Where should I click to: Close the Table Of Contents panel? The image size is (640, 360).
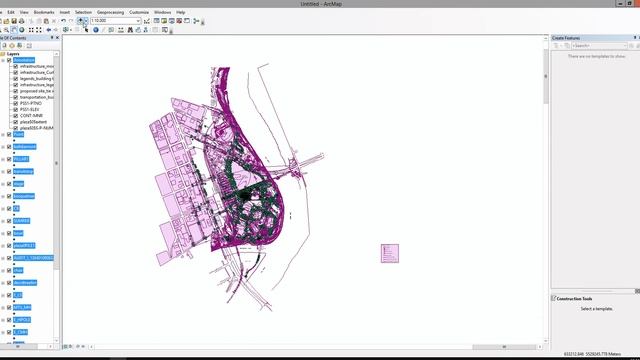[x=57, y=38]
